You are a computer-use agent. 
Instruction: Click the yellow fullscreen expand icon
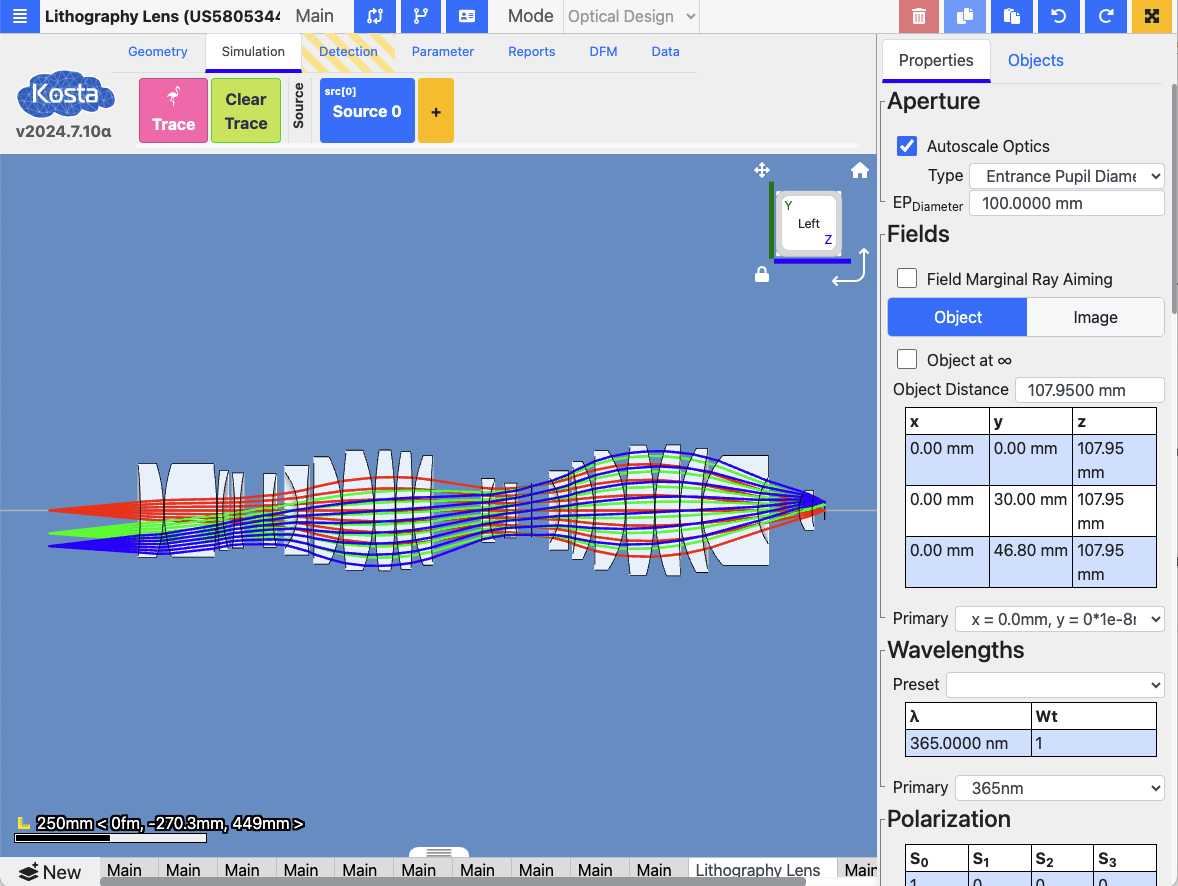[1151, 16]
